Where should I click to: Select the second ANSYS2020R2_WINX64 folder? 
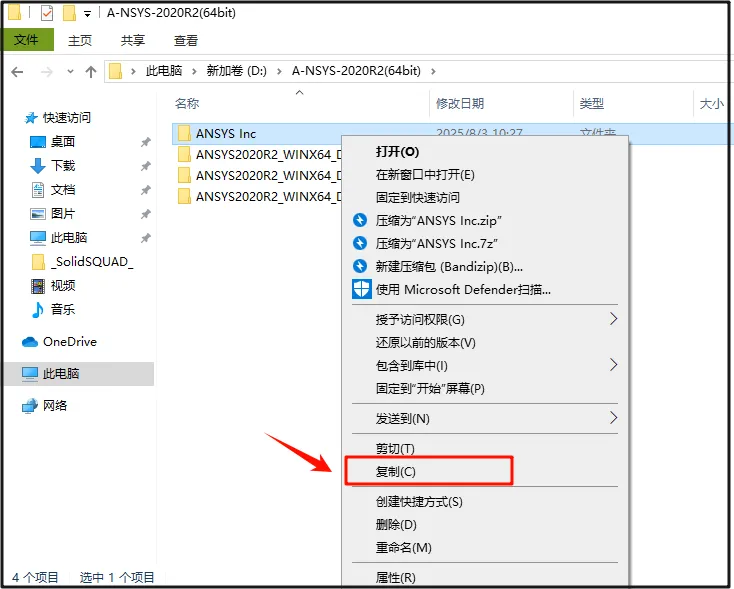pyautogui.click(x=260, y=176)
